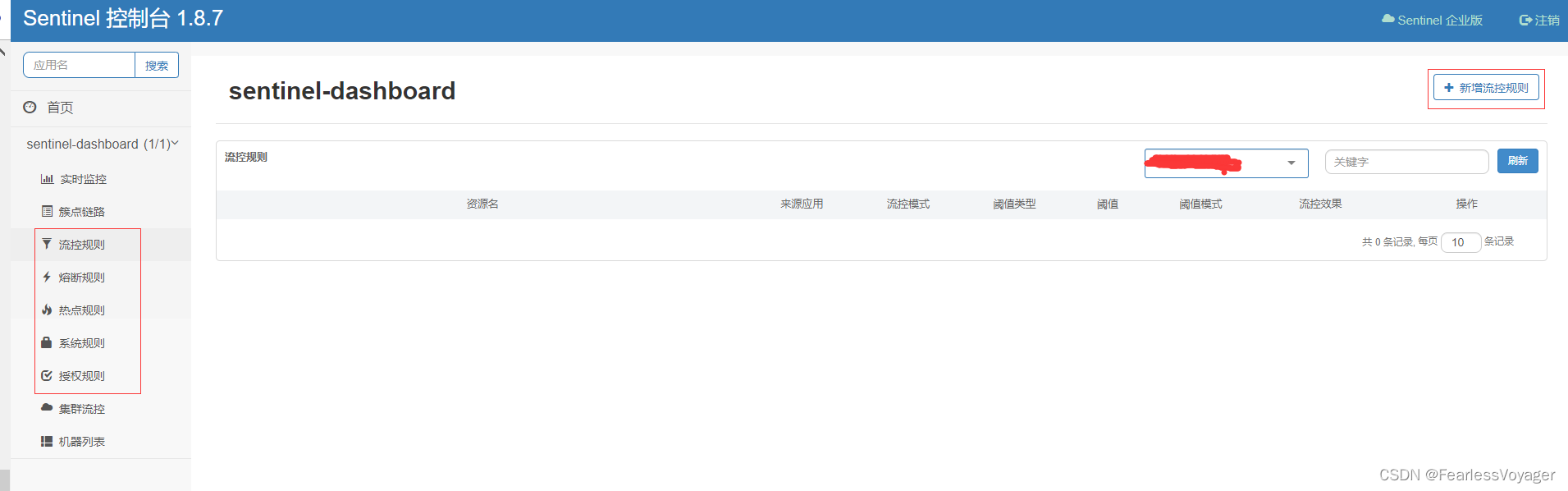The width and height of the screenshot is (1568, 491).
Task: Click the cloud icon next to Sentinel 企业版
Action: pos(1387,19)
